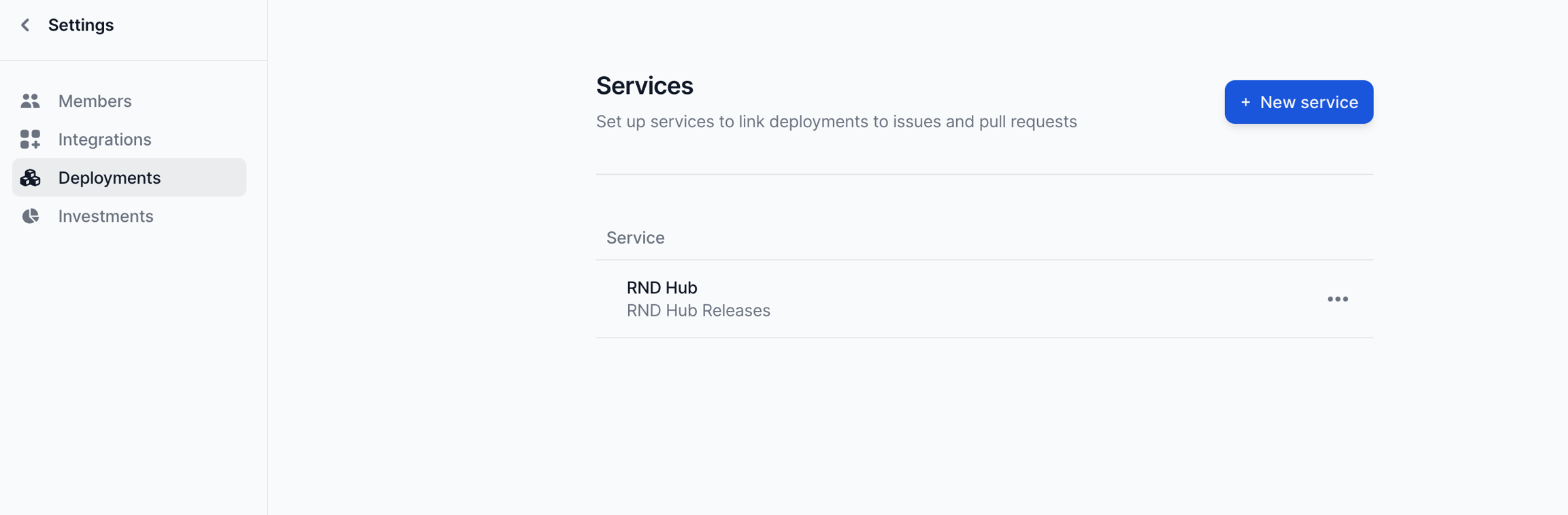Click the RND Hub service name
The width and height of the screenshot is (1568, 515).
tap(661, 288)
